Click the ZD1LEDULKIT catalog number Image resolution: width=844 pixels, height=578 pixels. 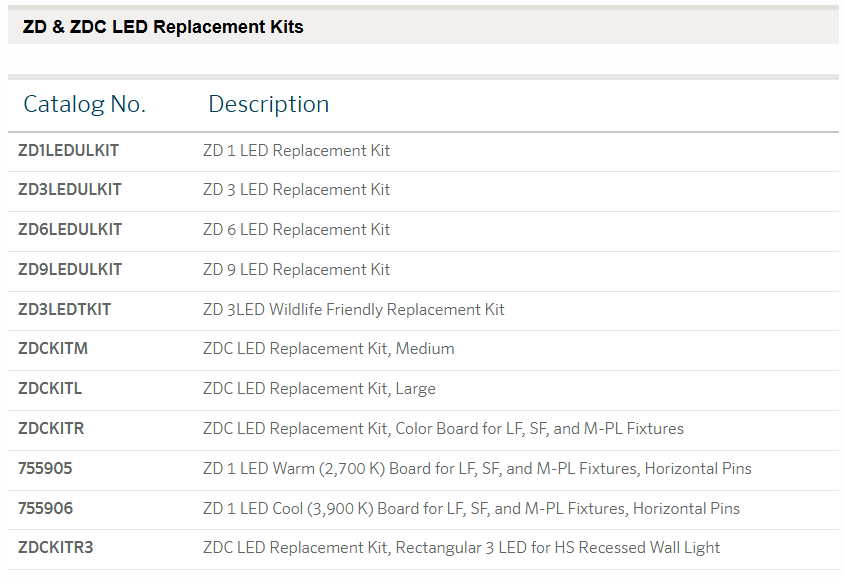(x=68, y=151)
